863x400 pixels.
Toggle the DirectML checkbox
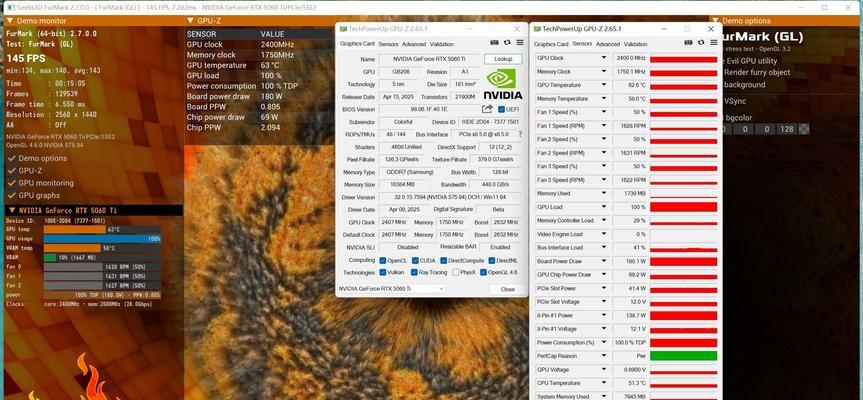point(491,260)
